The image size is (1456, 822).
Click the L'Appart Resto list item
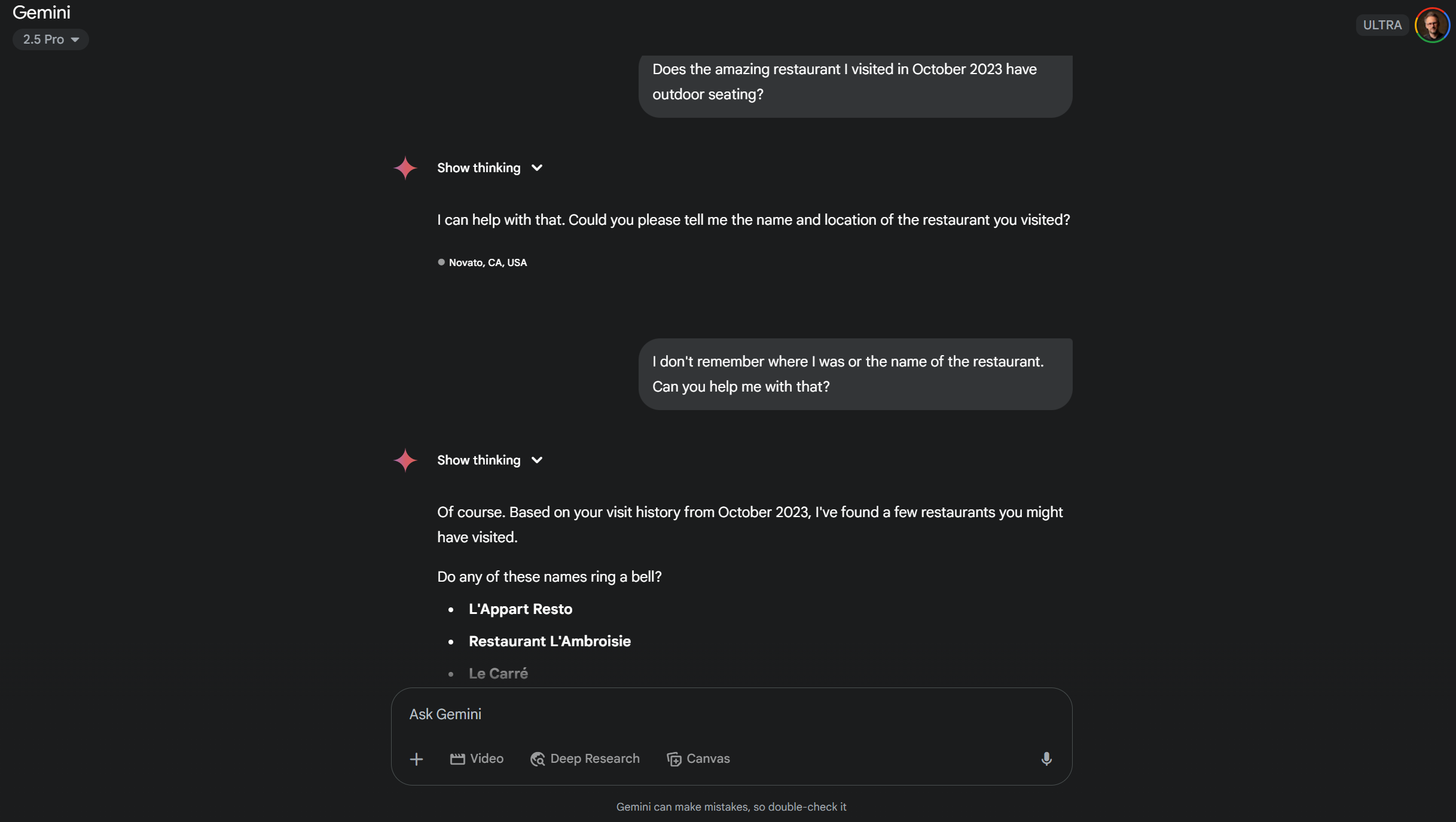520,609
